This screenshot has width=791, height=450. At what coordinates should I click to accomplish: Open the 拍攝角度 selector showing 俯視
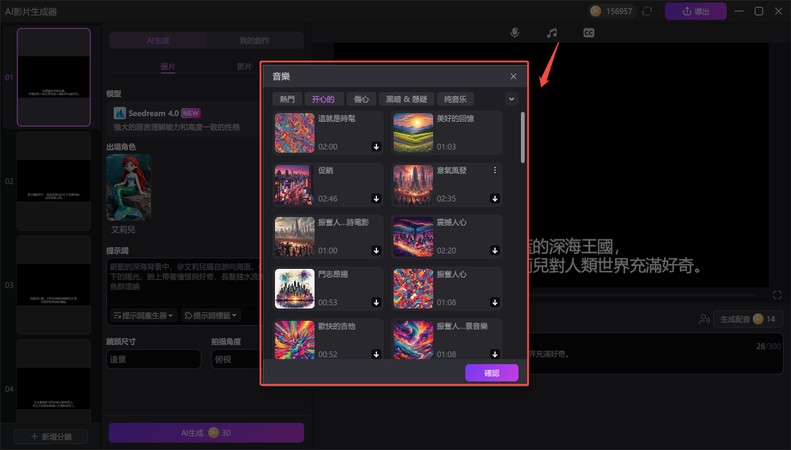pos(237,359)
